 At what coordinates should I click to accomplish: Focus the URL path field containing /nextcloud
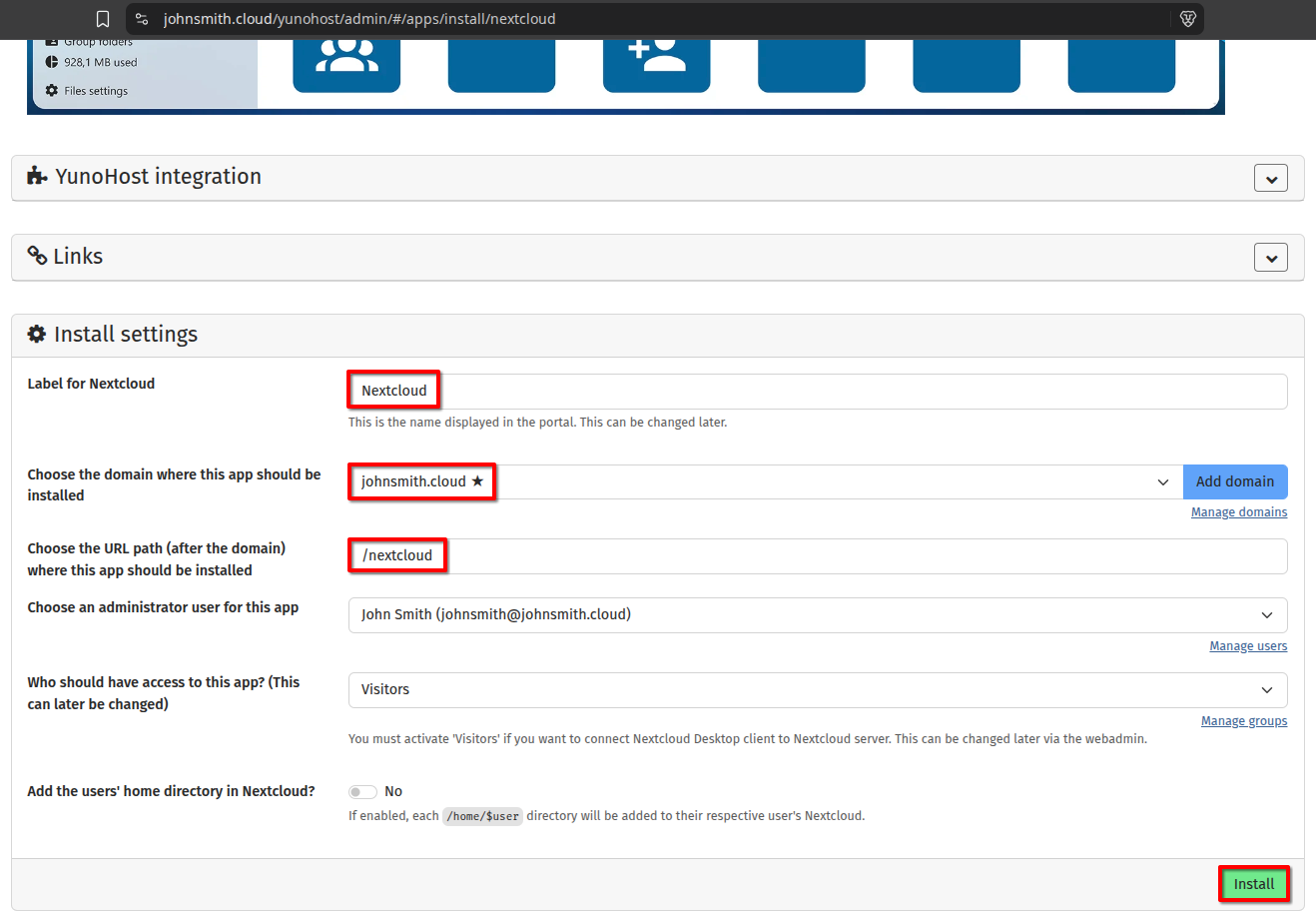coord(818,556)
